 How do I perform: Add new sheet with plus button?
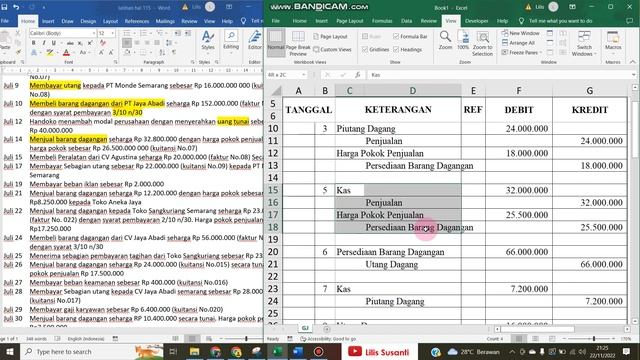pyautogui.click(x=327, y=329)
